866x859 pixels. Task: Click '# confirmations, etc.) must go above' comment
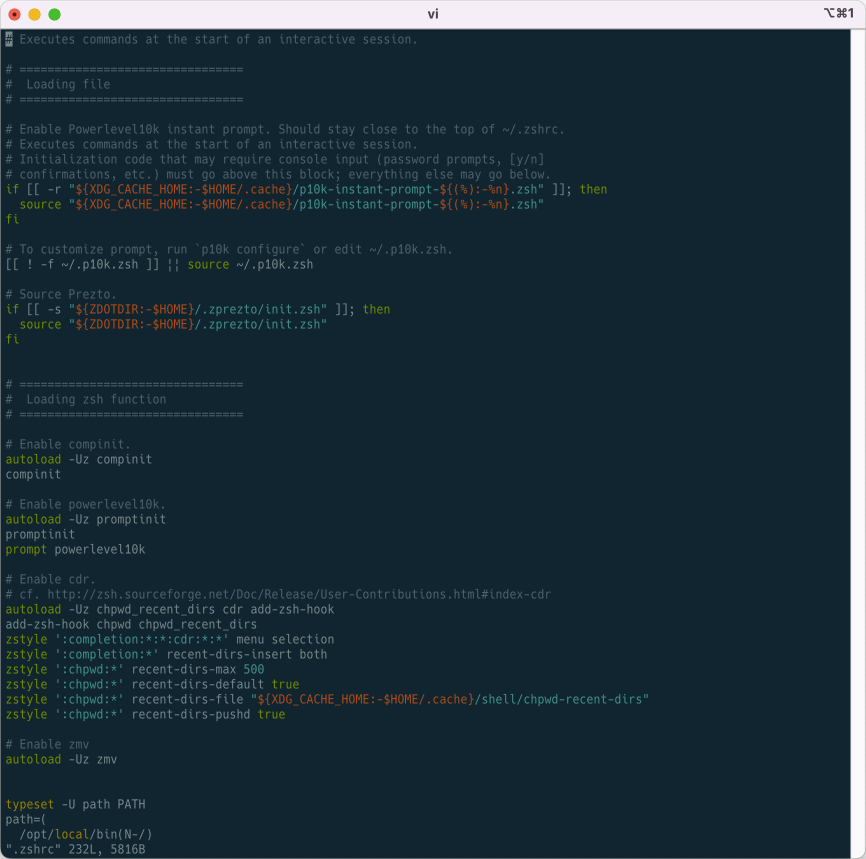click(278, 175)
